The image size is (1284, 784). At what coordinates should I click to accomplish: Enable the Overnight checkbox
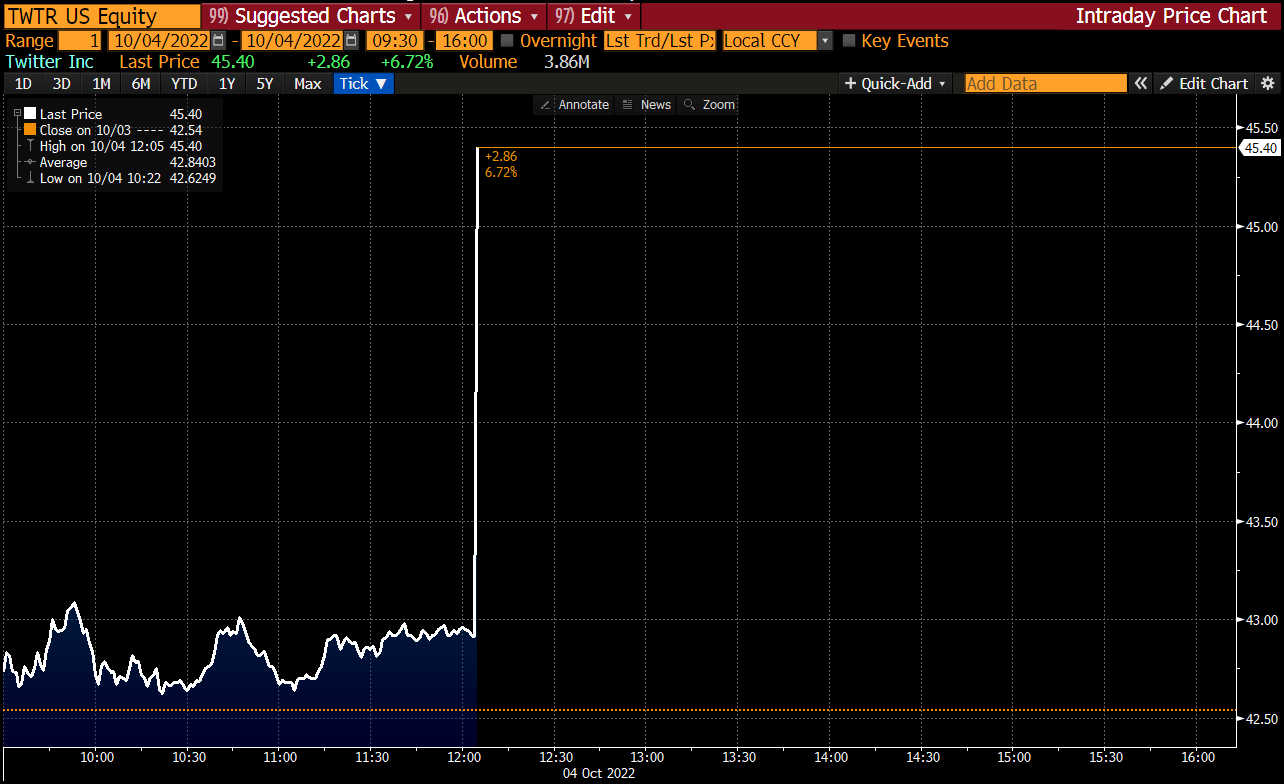click(x=507, y=41)
